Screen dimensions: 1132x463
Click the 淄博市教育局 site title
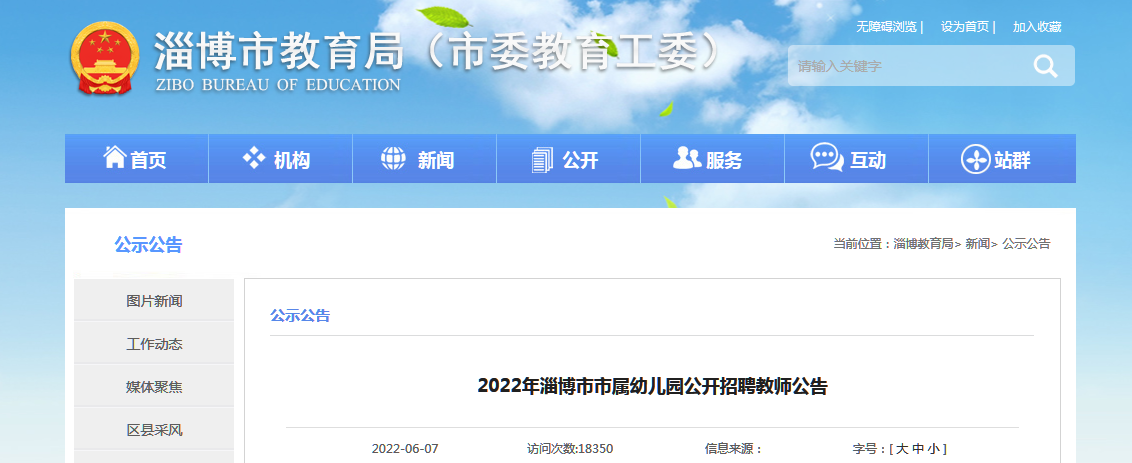pyautogui.click(x=278, y=53)
